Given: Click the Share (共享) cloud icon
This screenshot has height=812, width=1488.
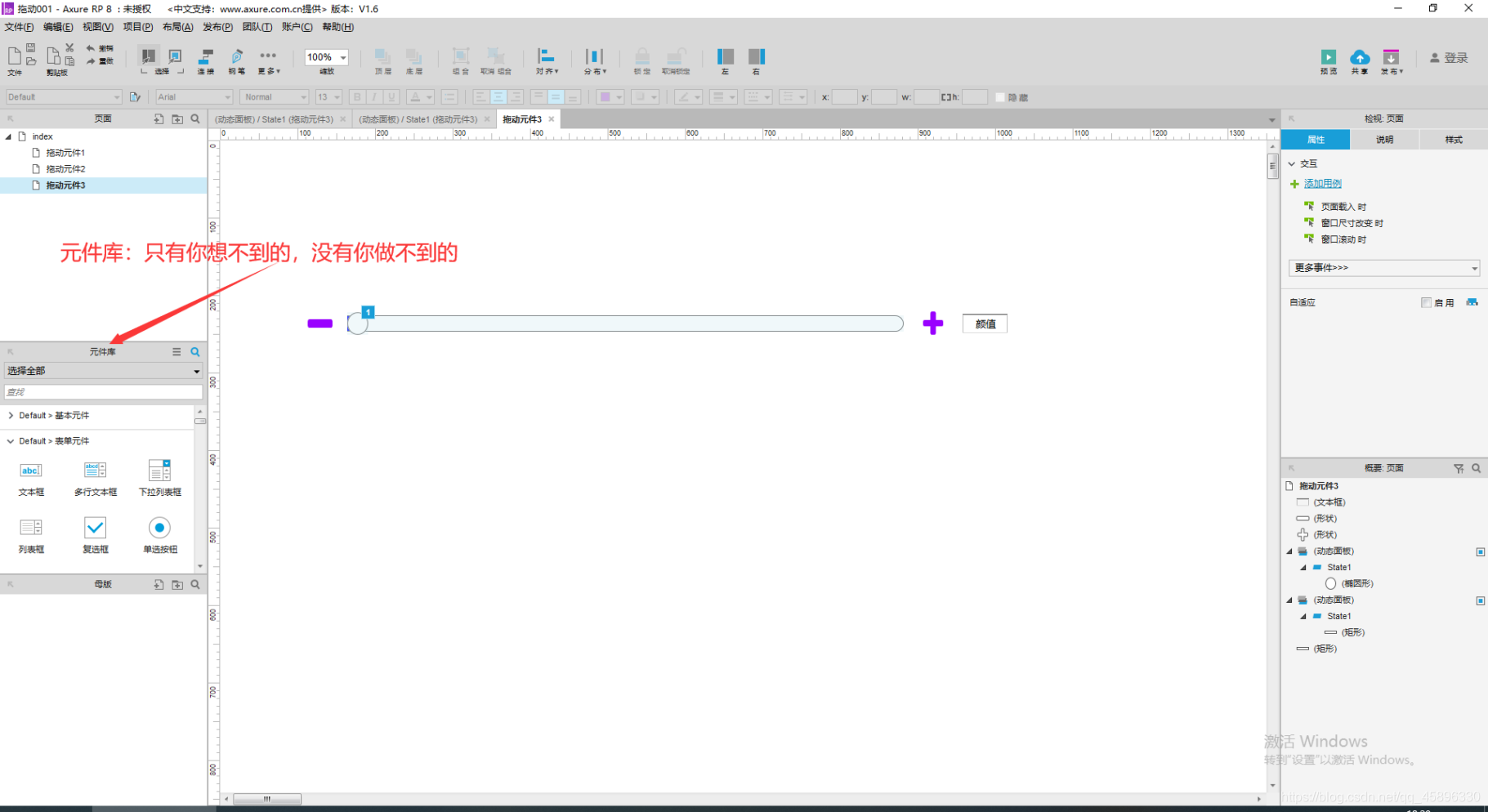Looking at the screenshot, I should [1360, 57].
